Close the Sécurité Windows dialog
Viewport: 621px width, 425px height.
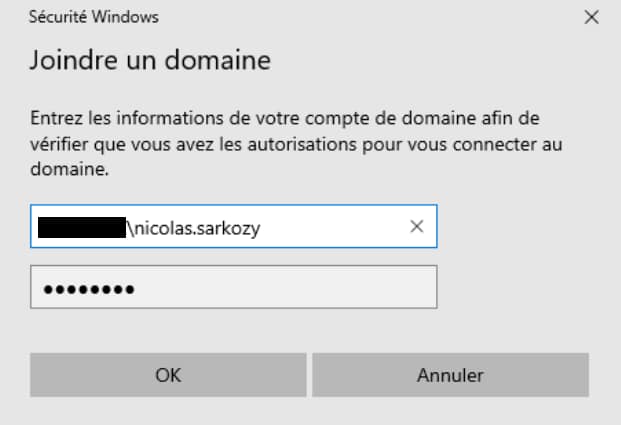[592, 17]
